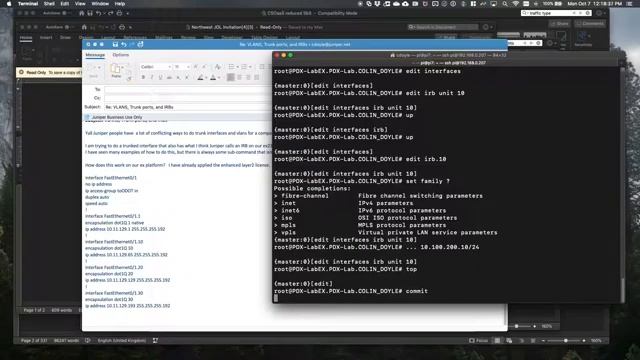Click Save icon in rear Word window toolbar
Image resolution: width=640 pixels, height=360 pixels.
click(x=90, y=13)
